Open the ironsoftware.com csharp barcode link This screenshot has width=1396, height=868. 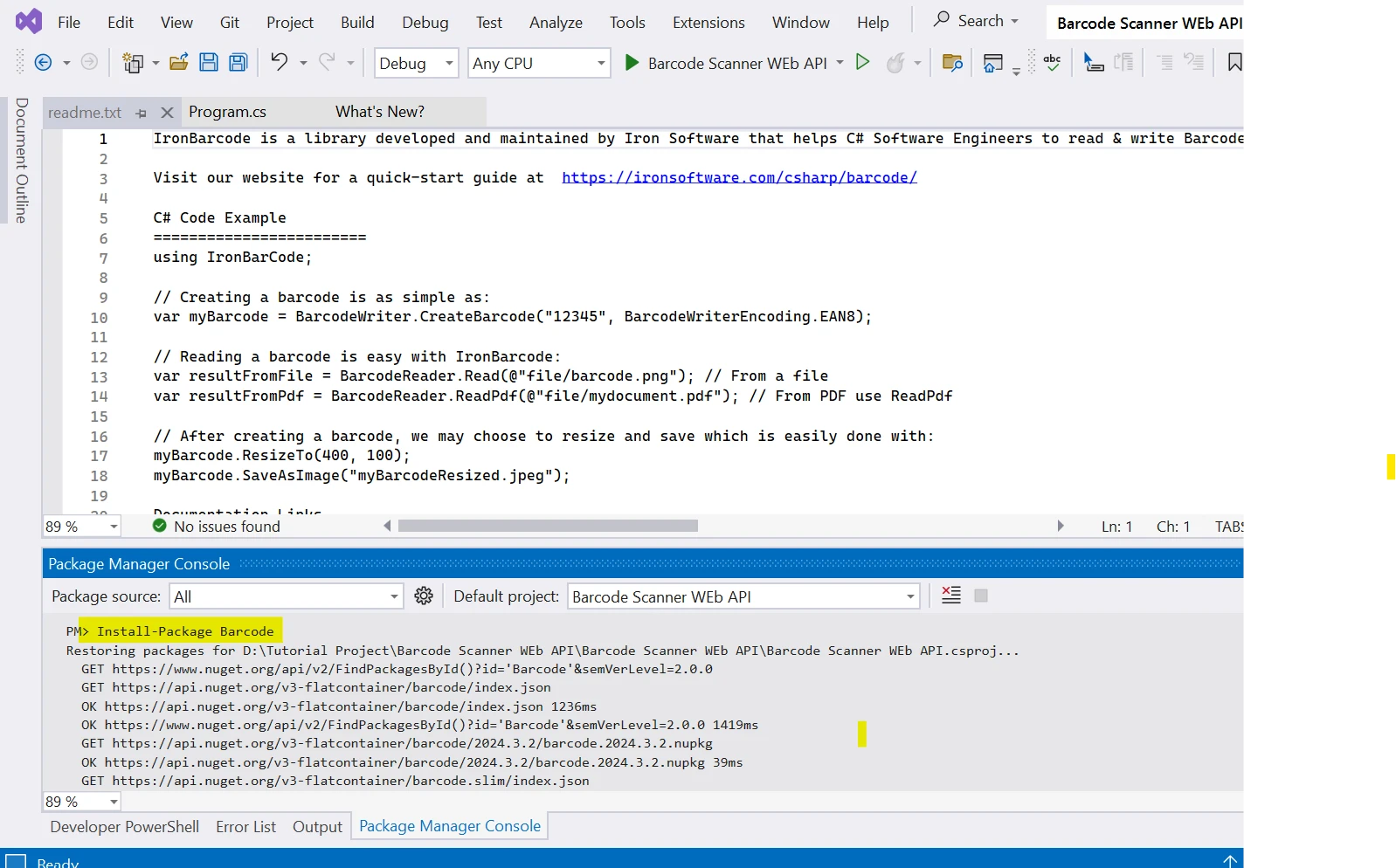pyautogui.click(x=739, y=177)
